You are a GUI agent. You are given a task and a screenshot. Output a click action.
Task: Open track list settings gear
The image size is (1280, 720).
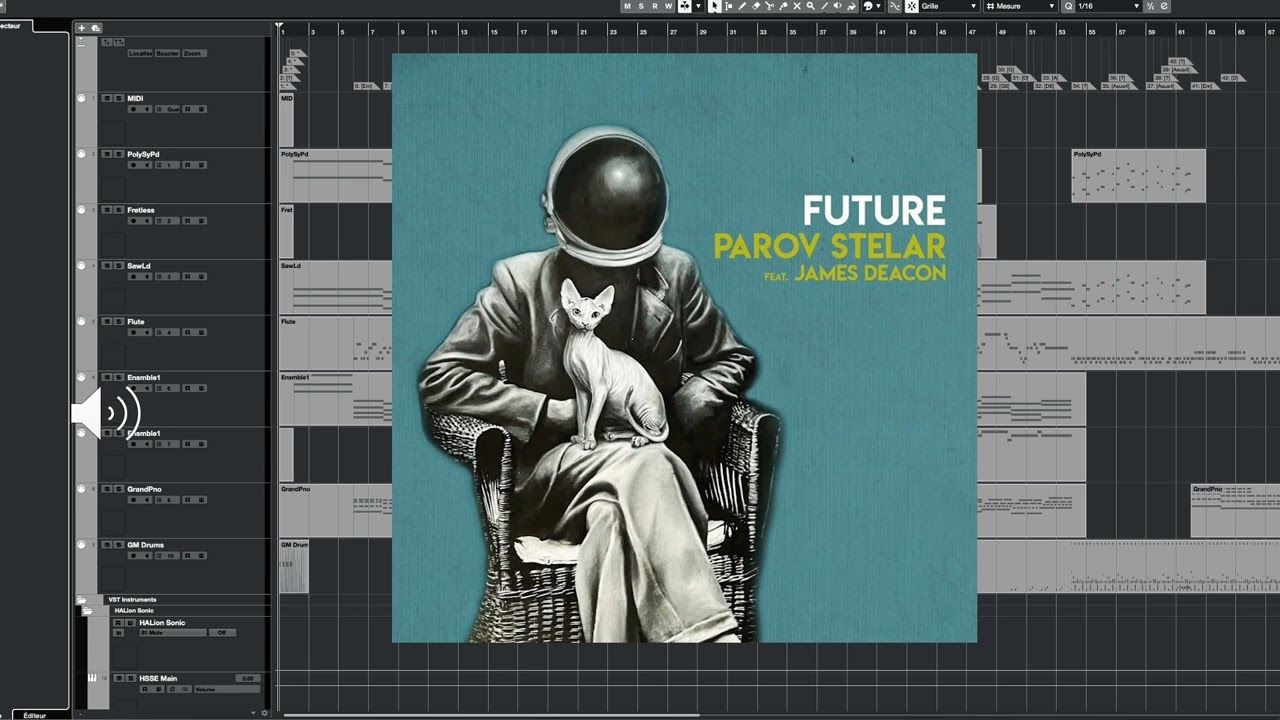[x=265, y=713]
